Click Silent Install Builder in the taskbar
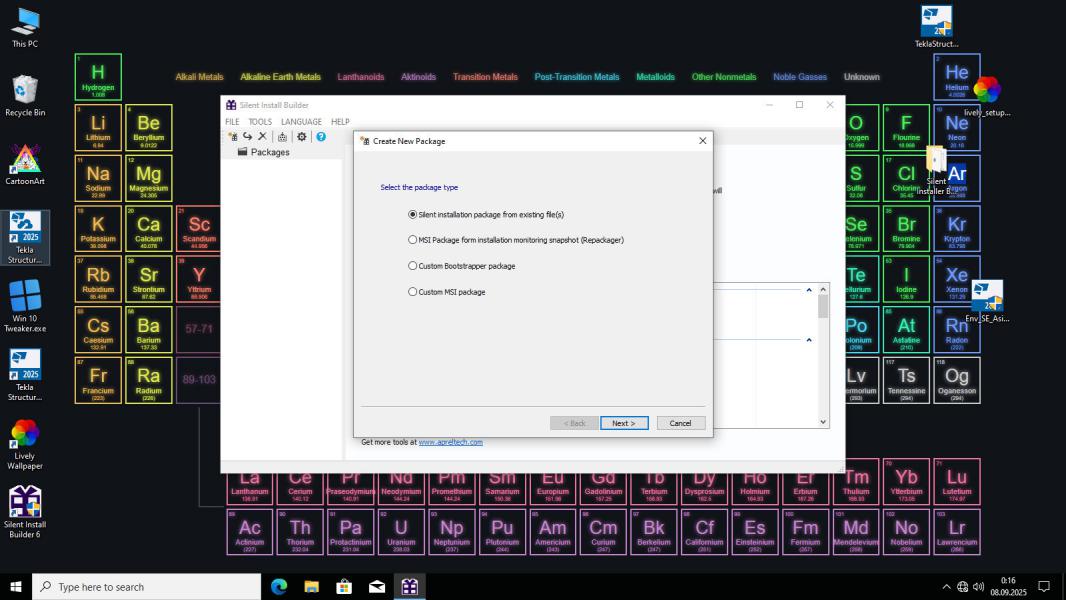The image size is (1066, 600). pos(409,587)
